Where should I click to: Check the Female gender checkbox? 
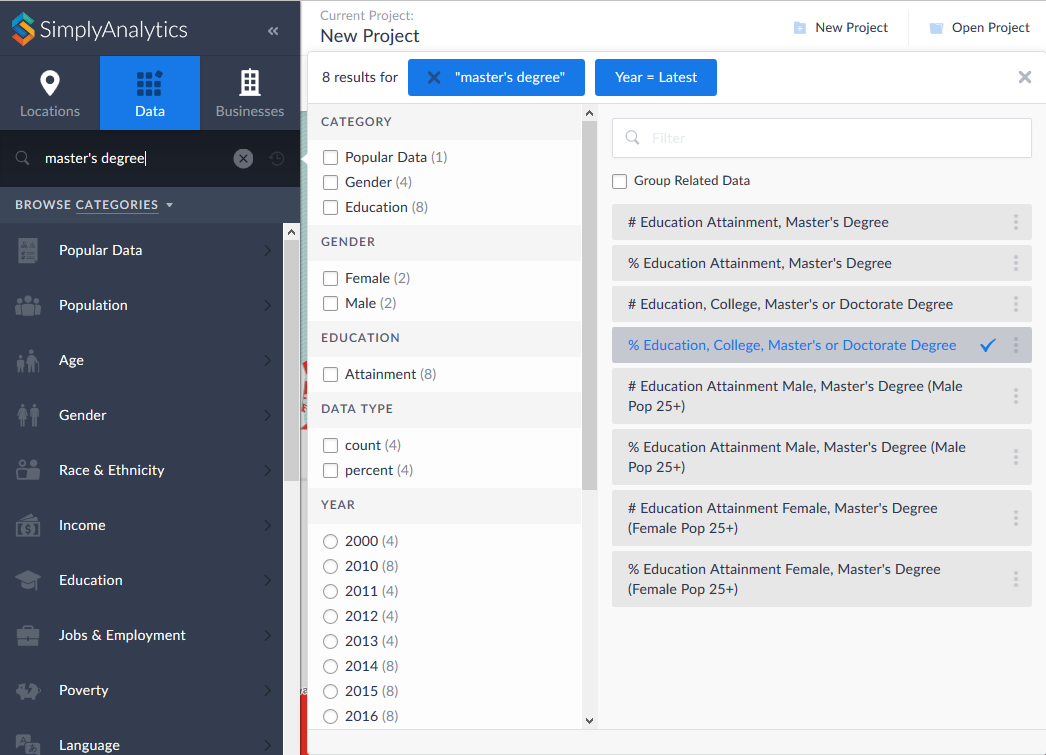click(330, 278)
